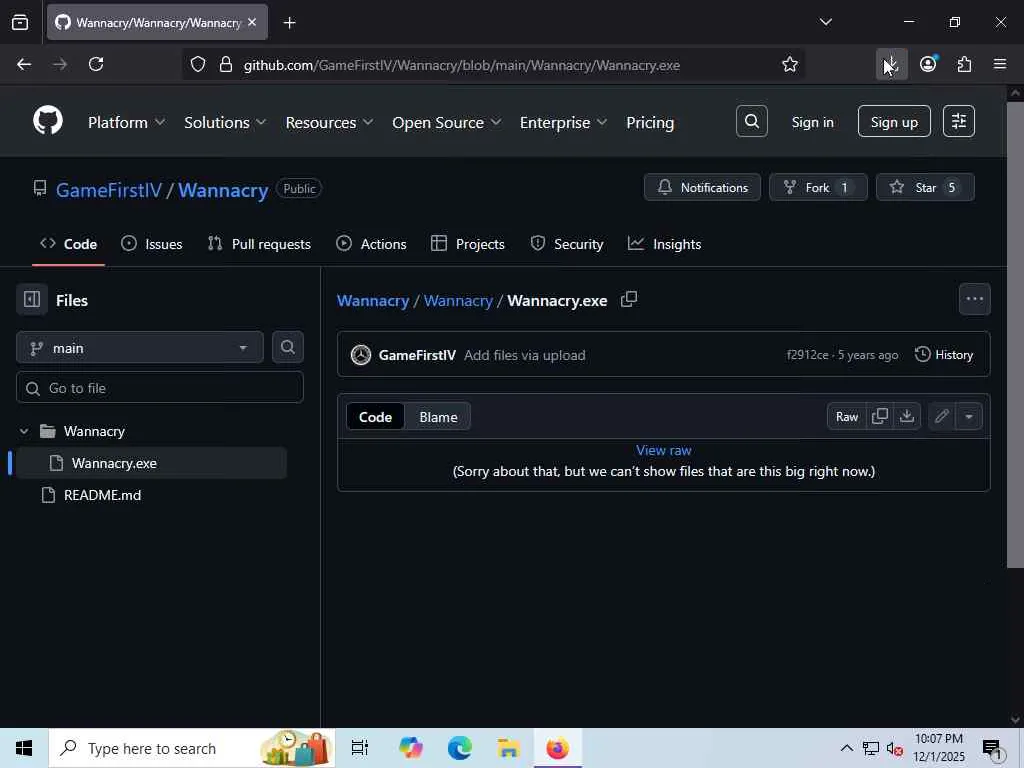Image resolution: width=1024 pixels, height=768 pixels.
Task: Open commit f2912ce hash link
Action: [x=807, y=355]
